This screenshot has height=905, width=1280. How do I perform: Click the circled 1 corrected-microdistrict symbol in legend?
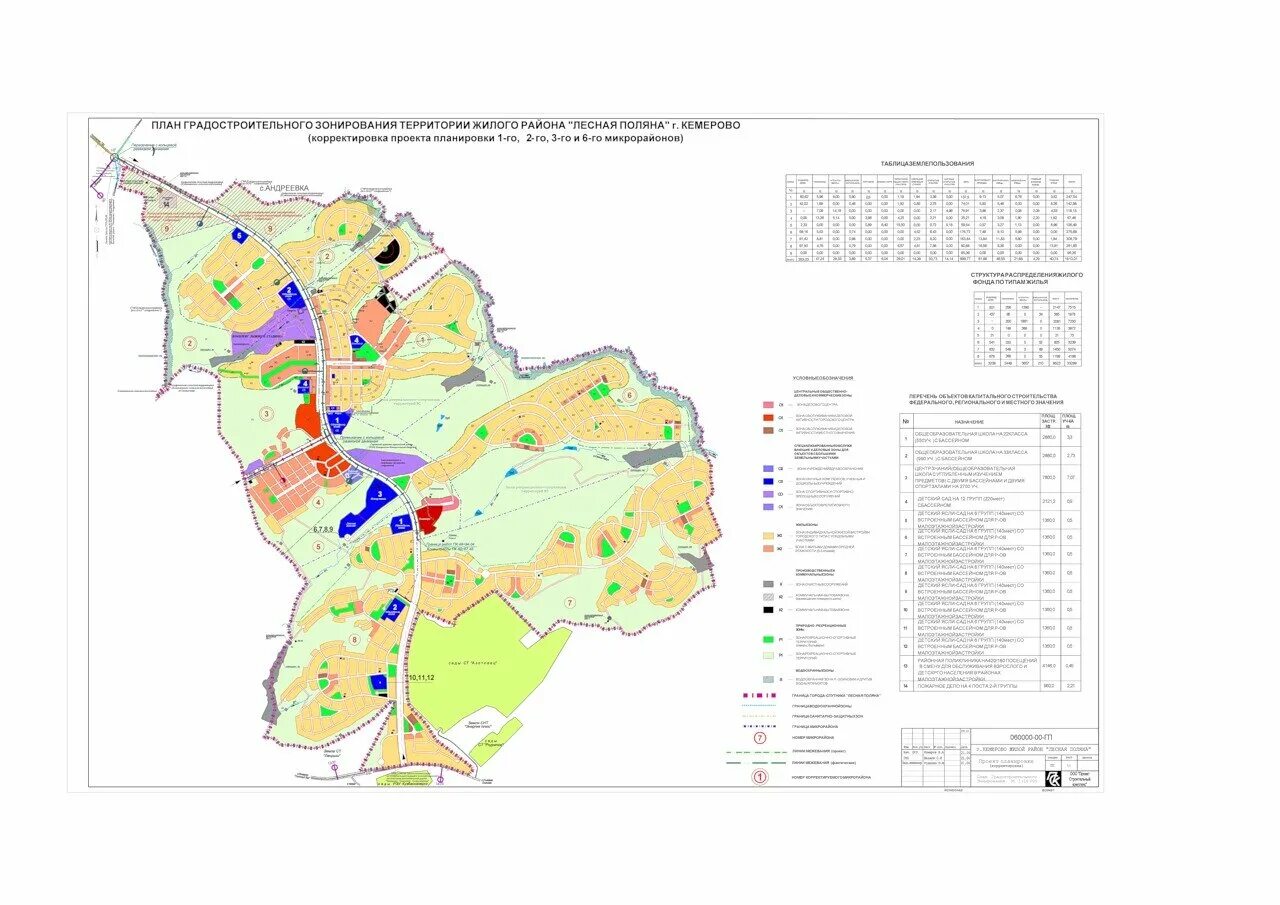pyautogui.click(x=759, y=776)
